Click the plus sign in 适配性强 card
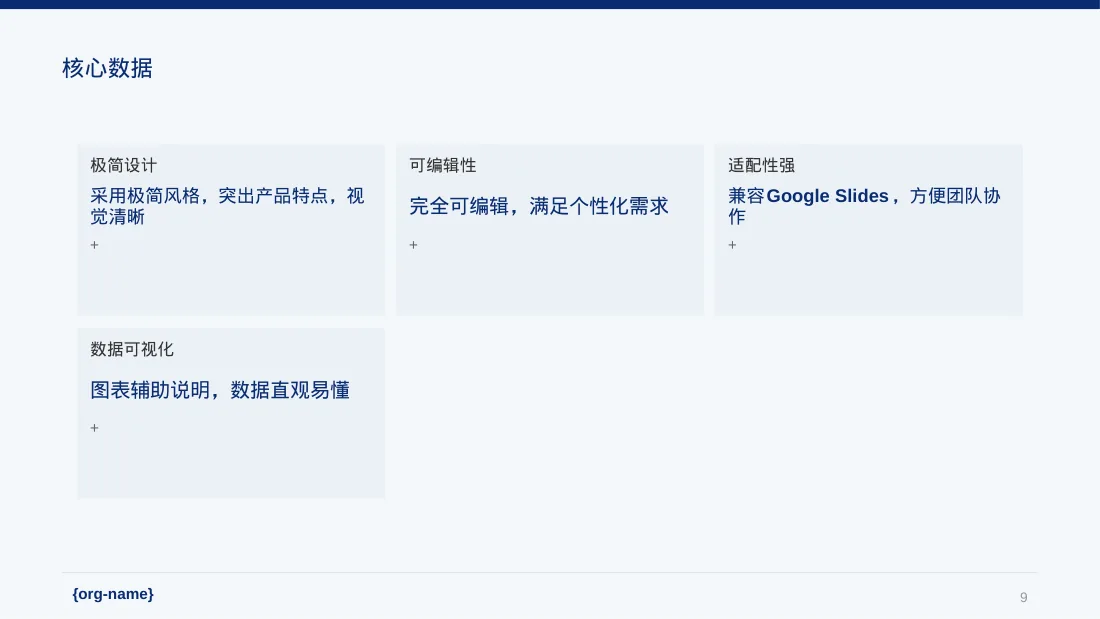1100x619 pixels. point(732,245)
